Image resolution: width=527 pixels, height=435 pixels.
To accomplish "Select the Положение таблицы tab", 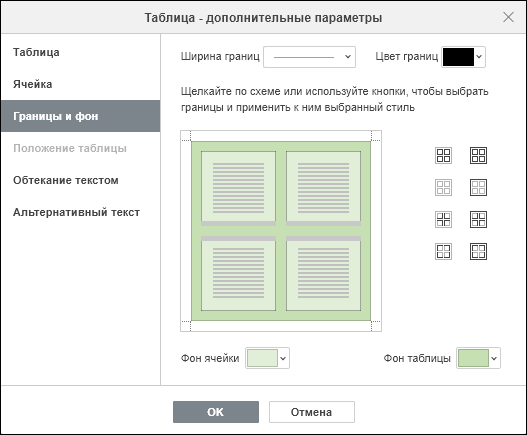I will 80,148.
